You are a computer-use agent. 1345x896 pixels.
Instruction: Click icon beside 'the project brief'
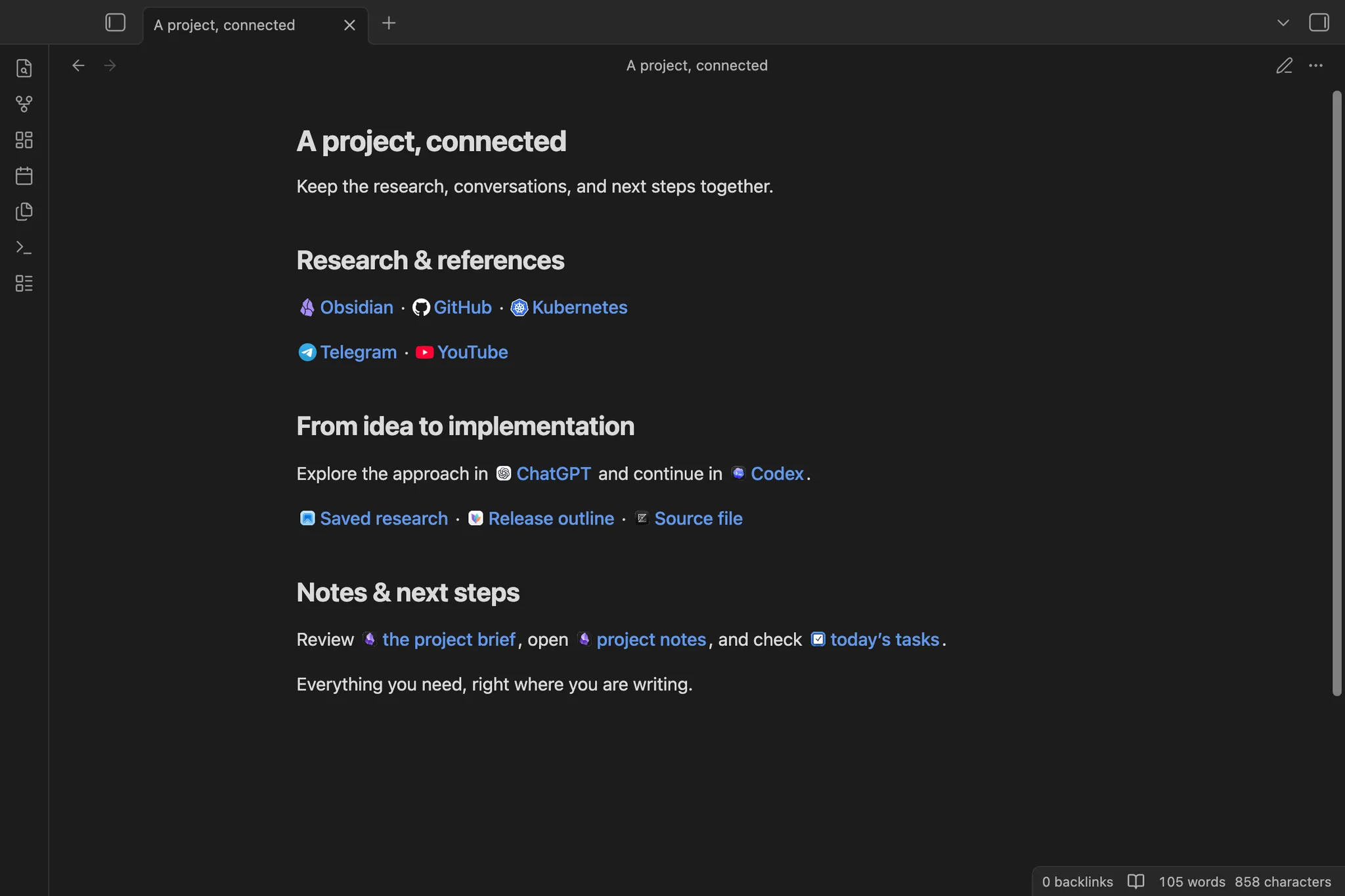[x=370, y=639]
